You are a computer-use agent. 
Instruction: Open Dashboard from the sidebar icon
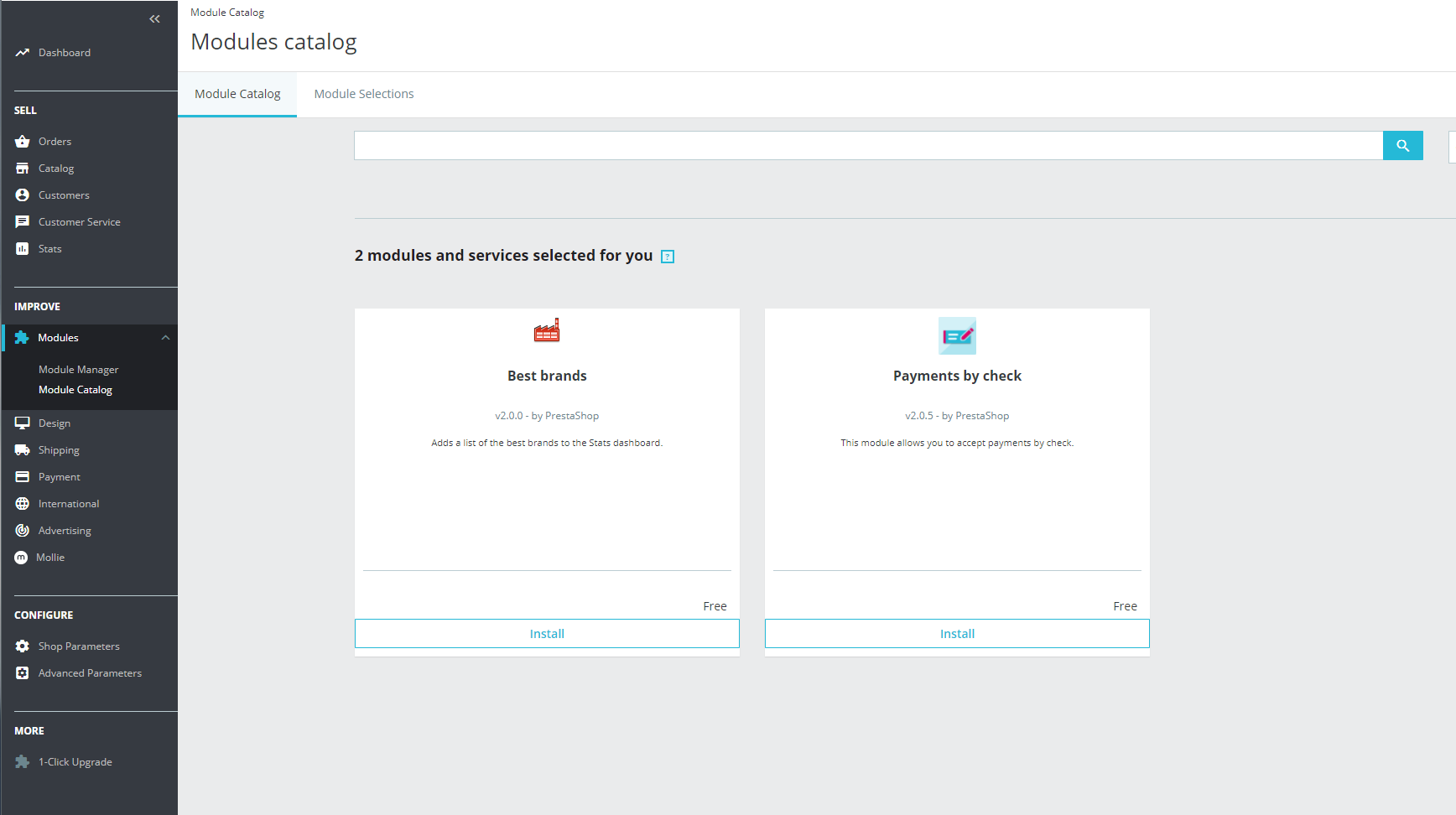(23, 53)
